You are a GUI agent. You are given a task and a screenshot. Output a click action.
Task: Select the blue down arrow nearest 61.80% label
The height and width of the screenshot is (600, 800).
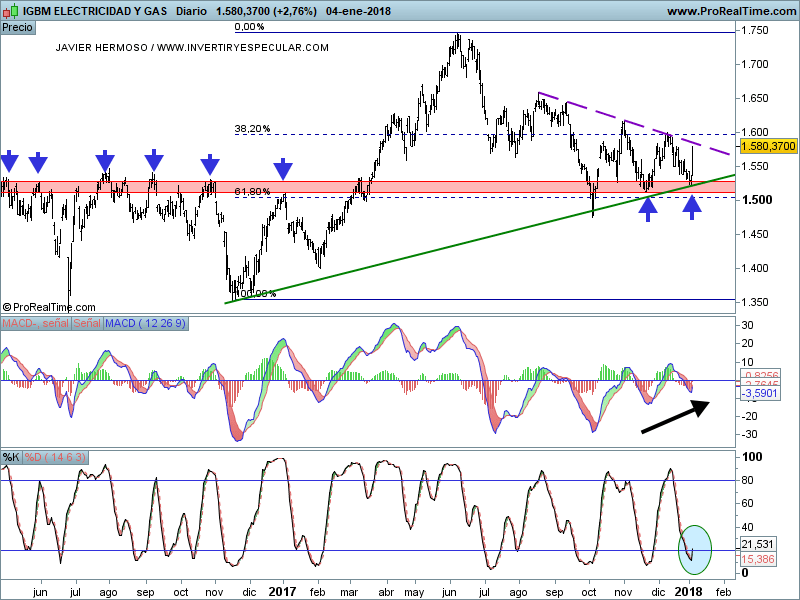point(284,169)
